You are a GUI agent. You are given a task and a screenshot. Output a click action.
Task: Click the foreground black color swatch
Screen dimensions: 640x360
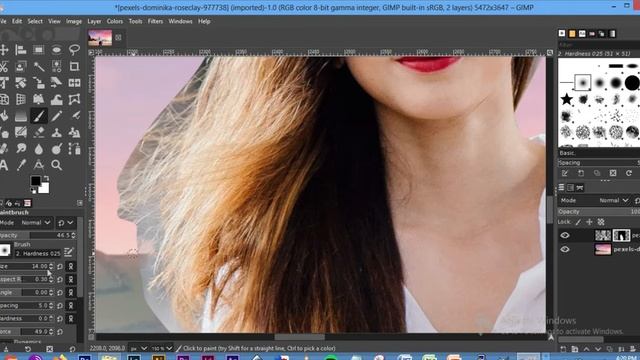pyautogui.click(x=36, y=180)
